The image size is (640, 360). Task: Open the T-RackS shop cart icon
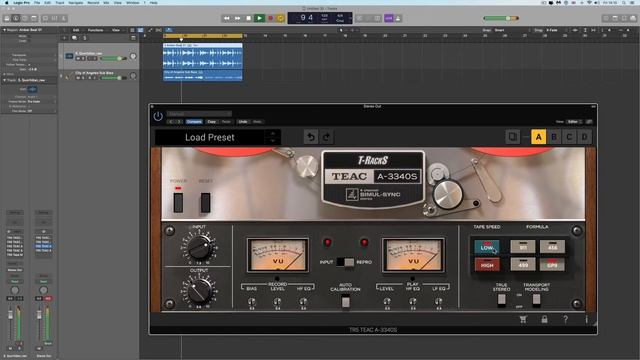(x=523, y=320)
